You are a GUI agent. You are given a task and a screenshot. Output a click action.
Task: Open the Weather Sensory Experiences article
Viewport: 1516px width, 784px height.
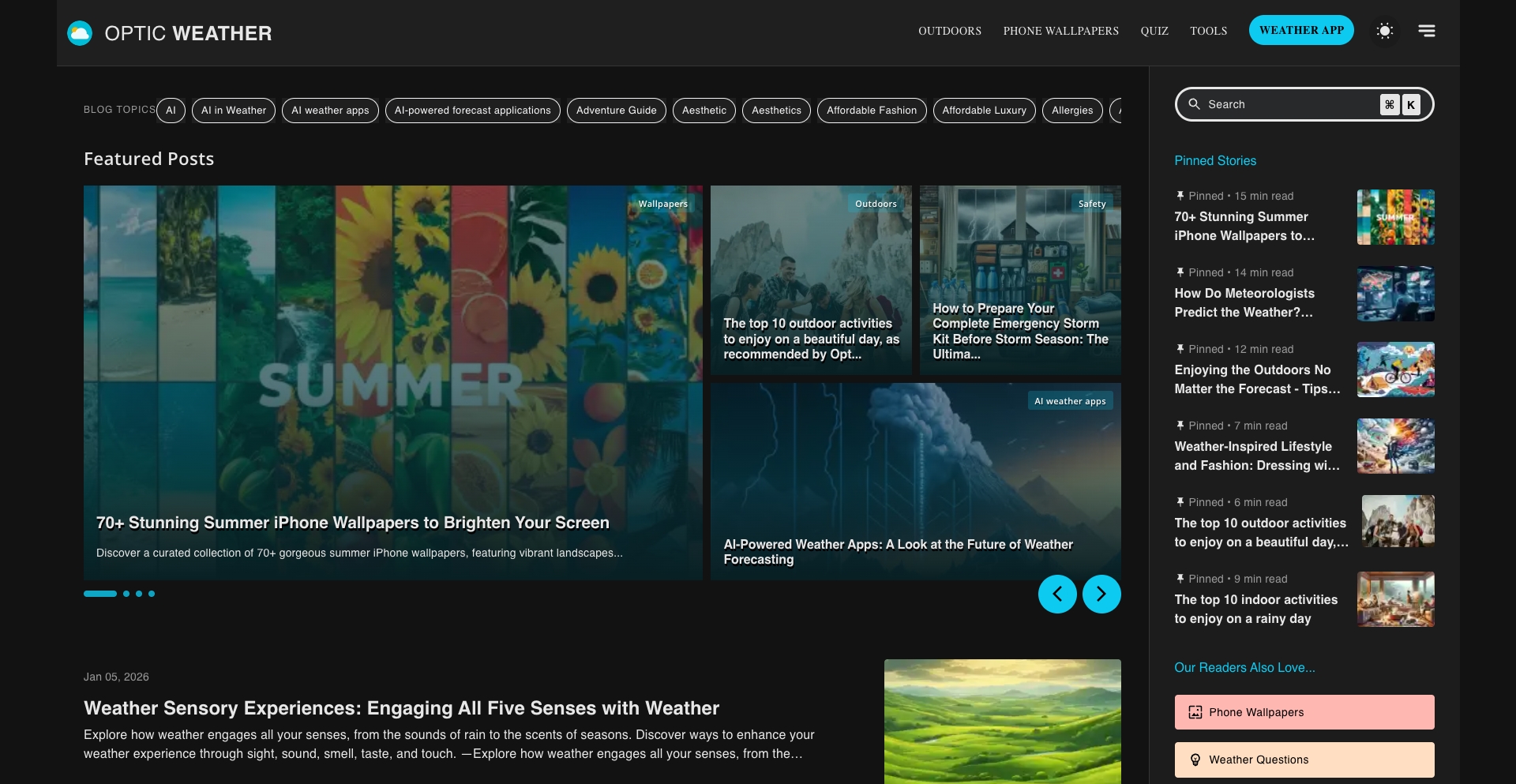(401, 708)
